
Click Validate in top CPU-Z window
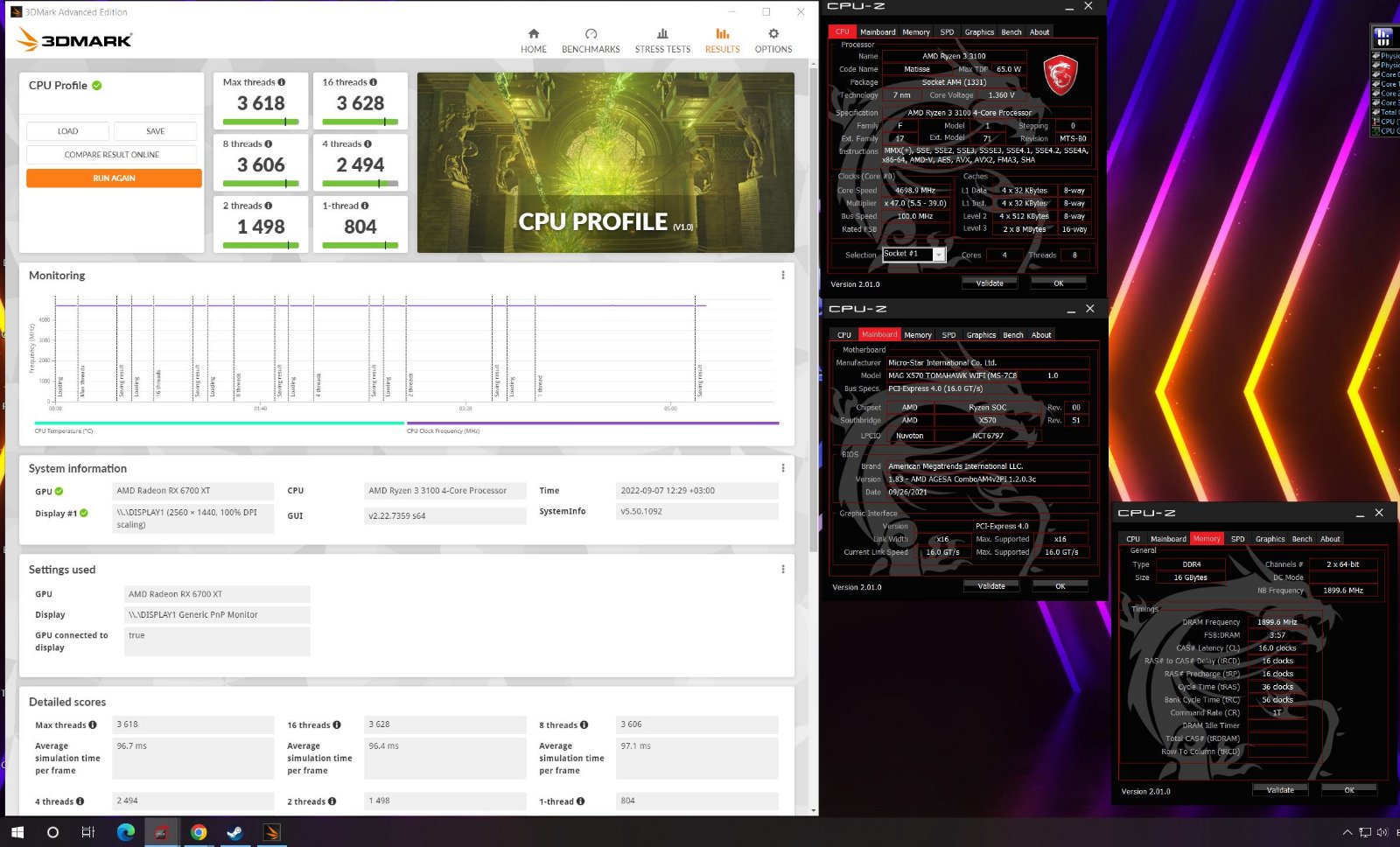[x=990, y=283]
